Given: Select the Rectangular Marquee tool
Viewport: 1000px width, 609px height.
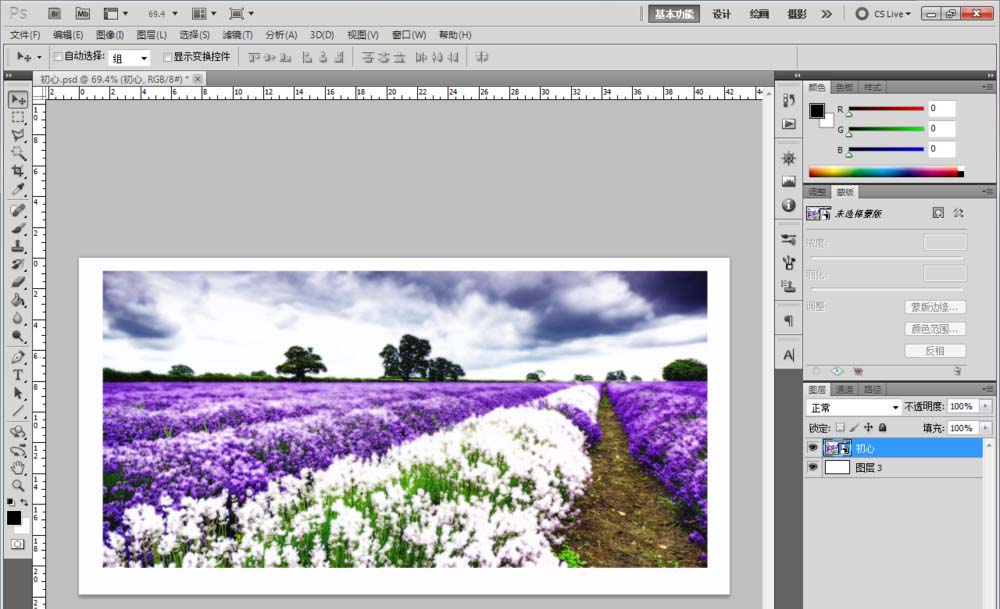Looking at the screenshot, I should tap(18, 117).
